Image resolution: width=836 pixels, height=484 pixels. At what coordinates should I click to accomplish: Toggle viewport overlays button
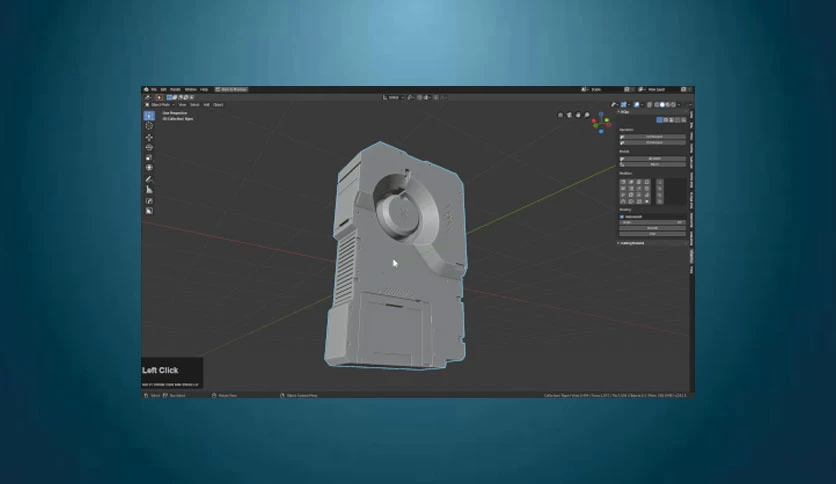pos(637,104)
